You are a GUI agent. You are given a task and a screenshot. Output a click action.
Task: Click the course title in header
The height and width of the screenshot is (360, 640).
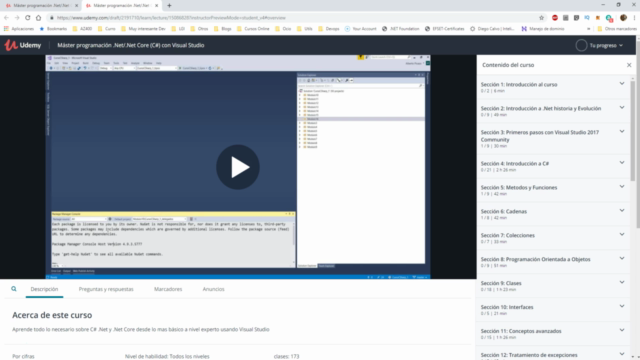click(131, 45)
